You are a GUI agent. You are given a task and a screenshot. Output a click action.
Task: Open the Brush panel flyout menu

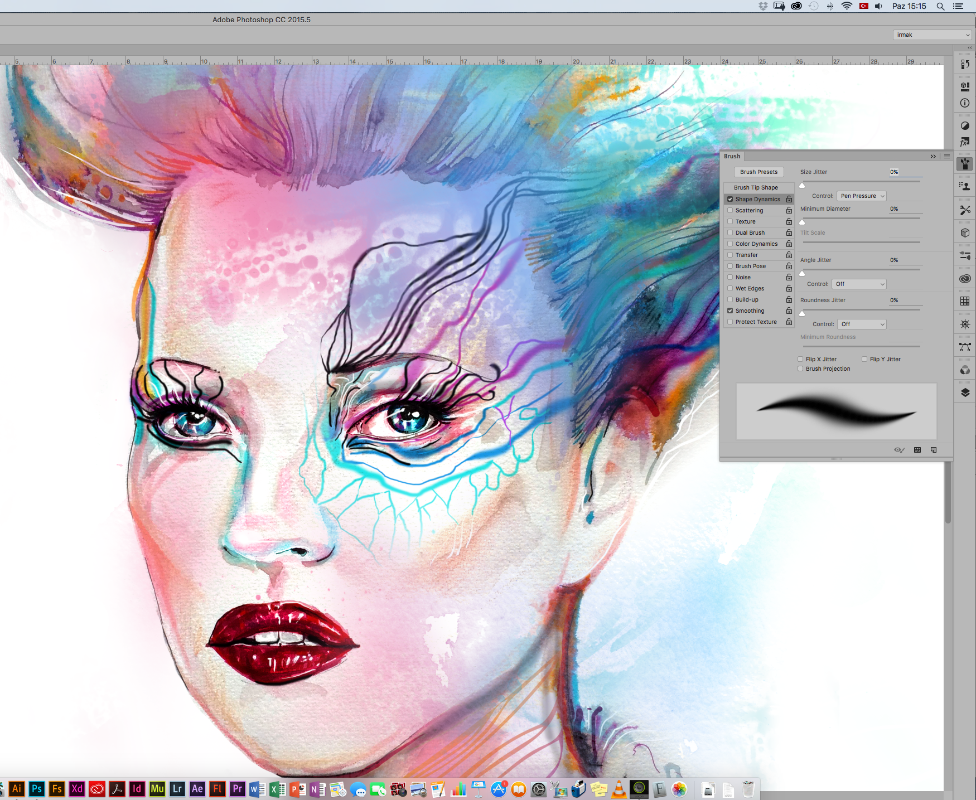tap(947, 156)
